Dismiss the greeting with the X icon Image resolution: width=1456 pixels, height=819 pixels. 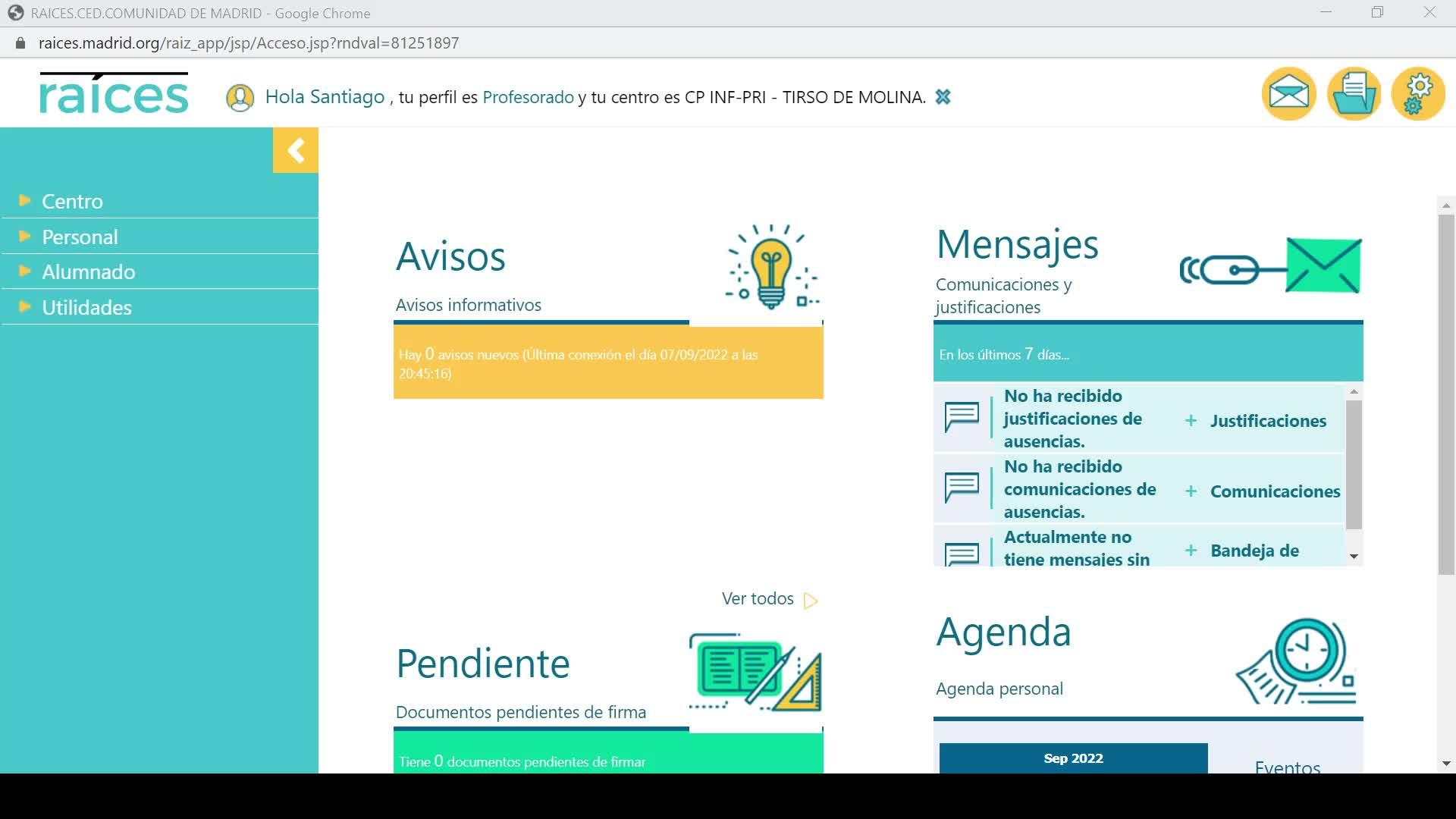pos(943,97)
